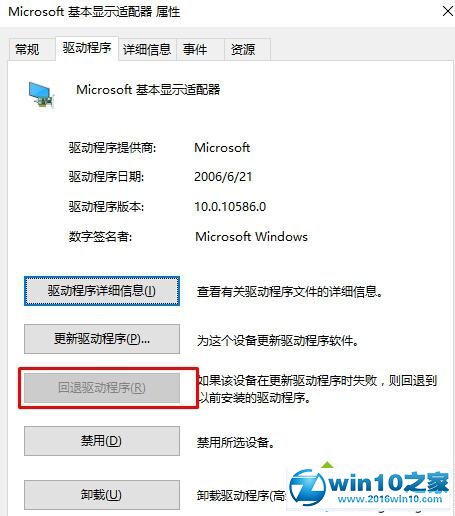Image resolution: width=455 pixels, height=516 pixels.
Task: Switch to the 常规 tab
Action: click(x=27, y=49)
